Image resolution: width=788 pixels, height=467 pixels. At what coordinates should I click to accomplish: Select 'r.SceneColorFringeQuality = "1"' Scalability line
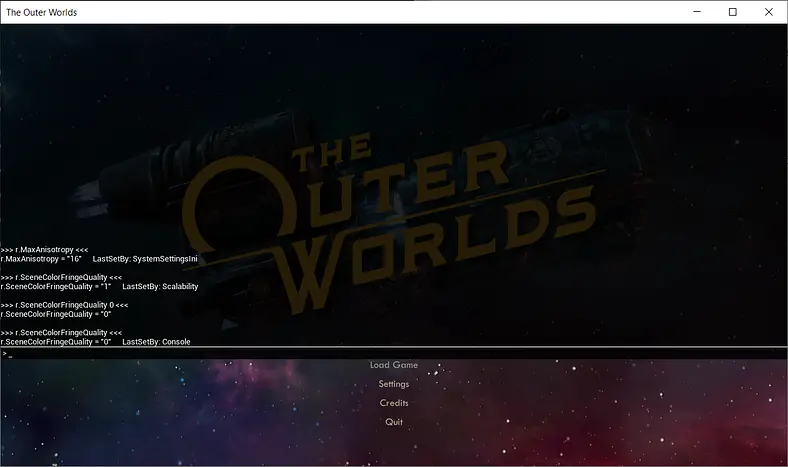(x=99, y=287)
